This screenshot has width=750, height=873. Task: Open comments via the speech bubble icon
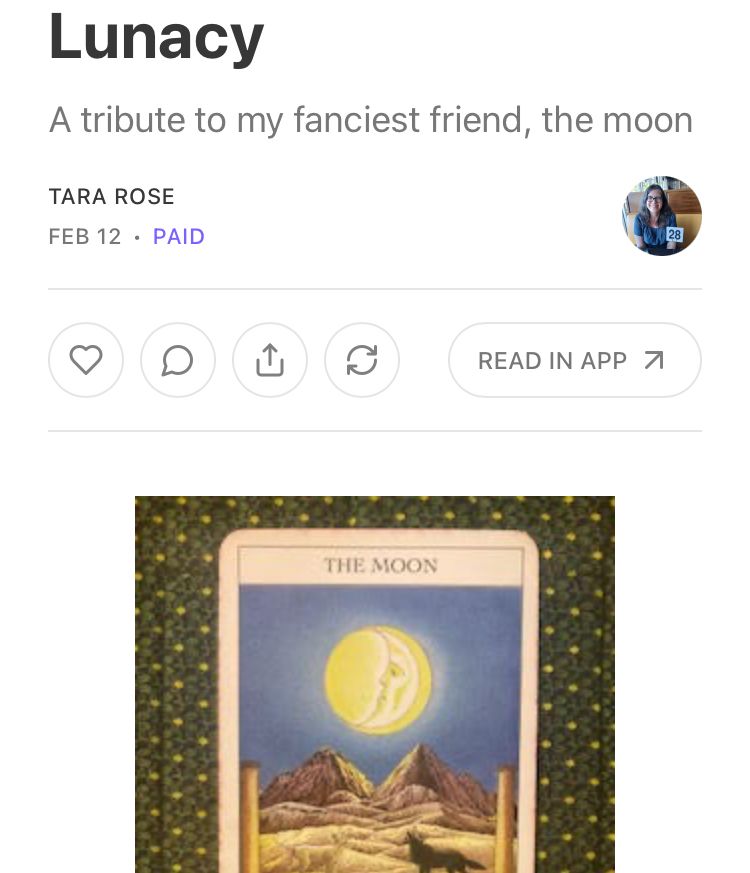pos(178,360)
